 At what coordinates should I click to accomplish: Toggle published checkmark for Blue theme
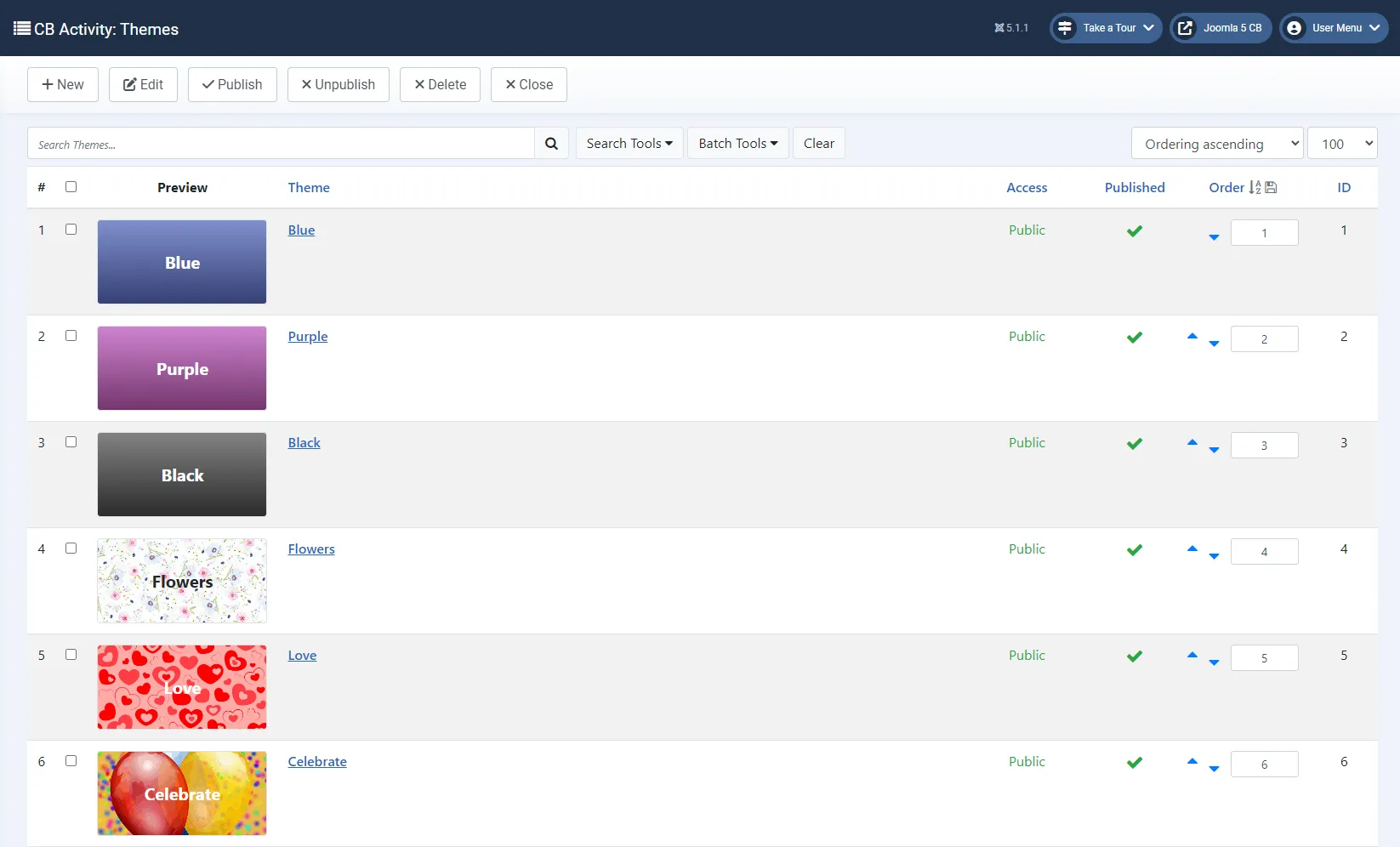click(1135, 231)
